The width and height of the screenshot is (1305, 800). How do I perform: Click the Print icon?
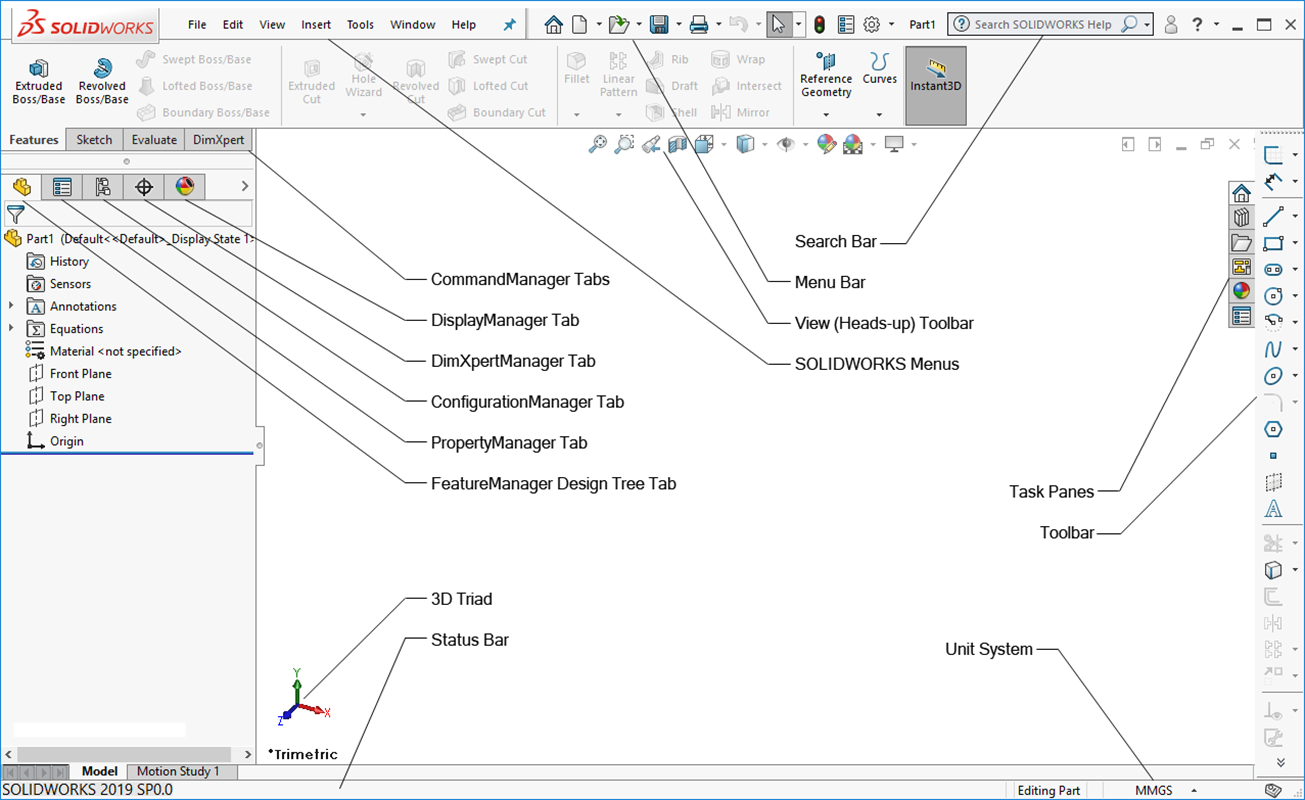(x=699, y=24)
